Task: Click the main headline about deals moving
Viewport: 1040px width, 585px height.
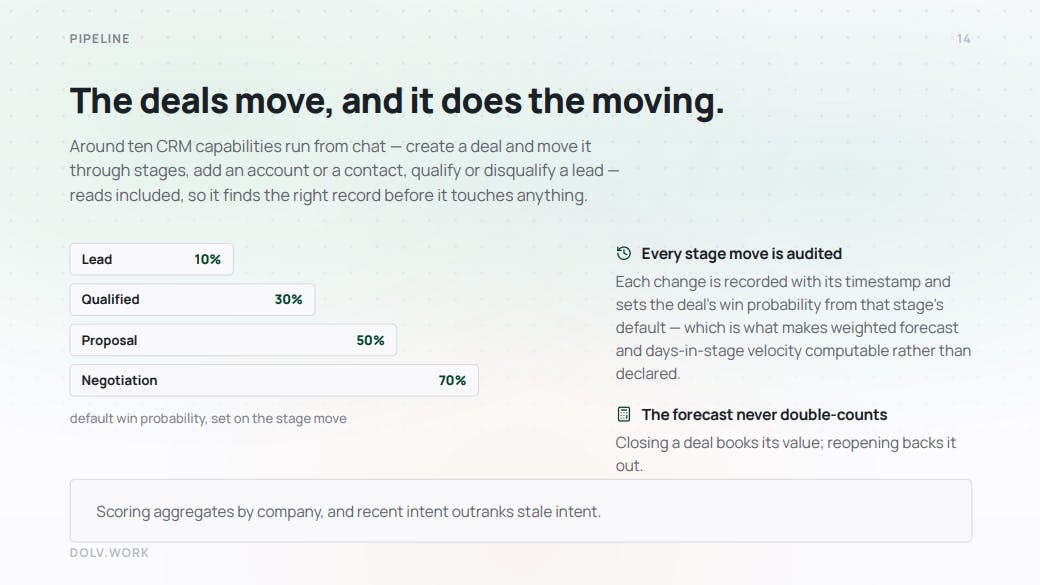Action: (x=397, y=101)
